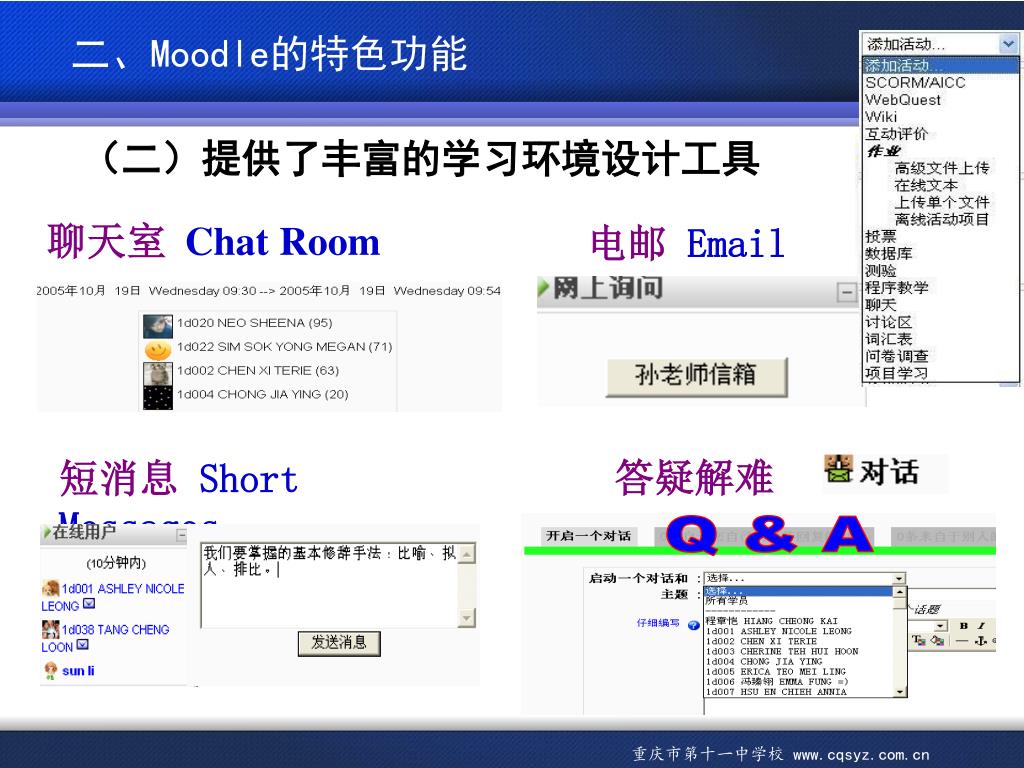This screenshot has height=768, width=1024.
Task: Click message icon next to TANG CHENG LOON
Action: [x=83, y=645]
